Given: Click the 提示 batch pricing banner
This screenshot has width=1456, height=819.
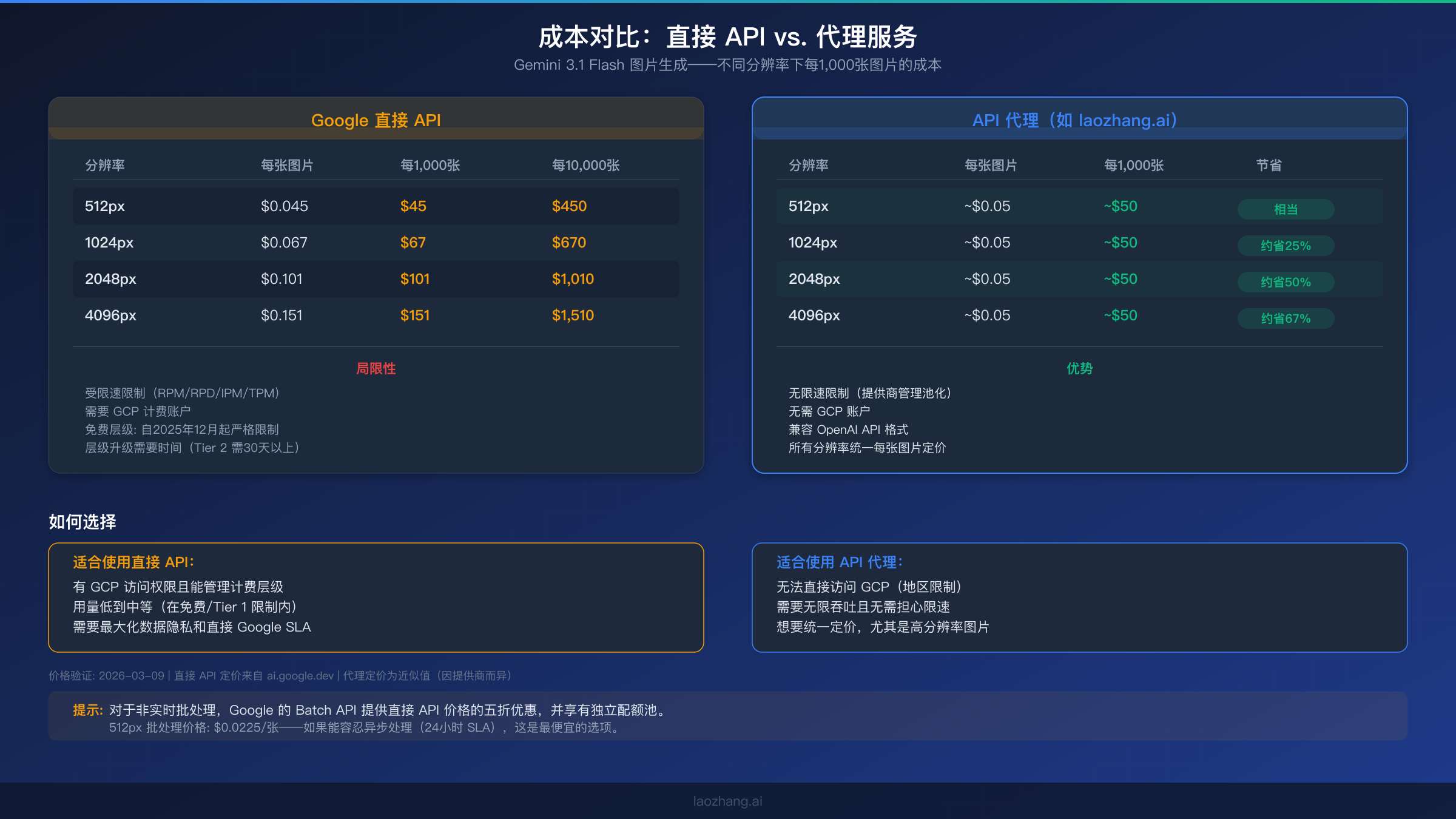Looking at the screenshot, I should pos(727,716).
